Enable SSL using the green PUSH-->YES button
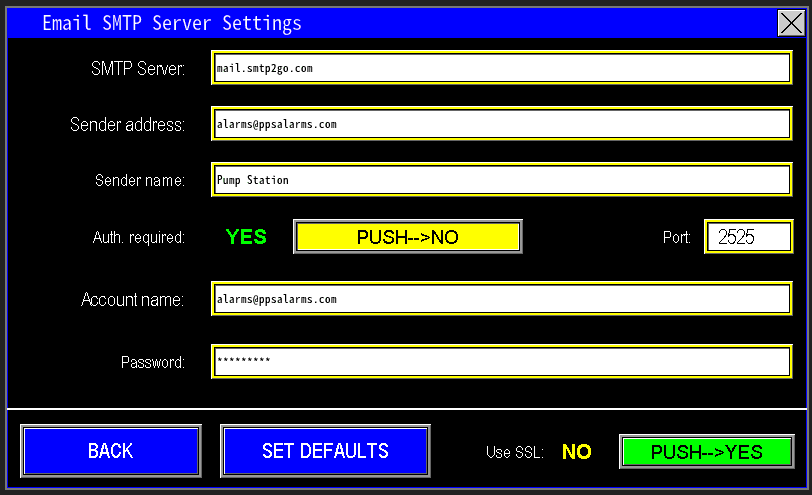The width and height of the screenshot is (812, 495). click(x=706, y=452)
